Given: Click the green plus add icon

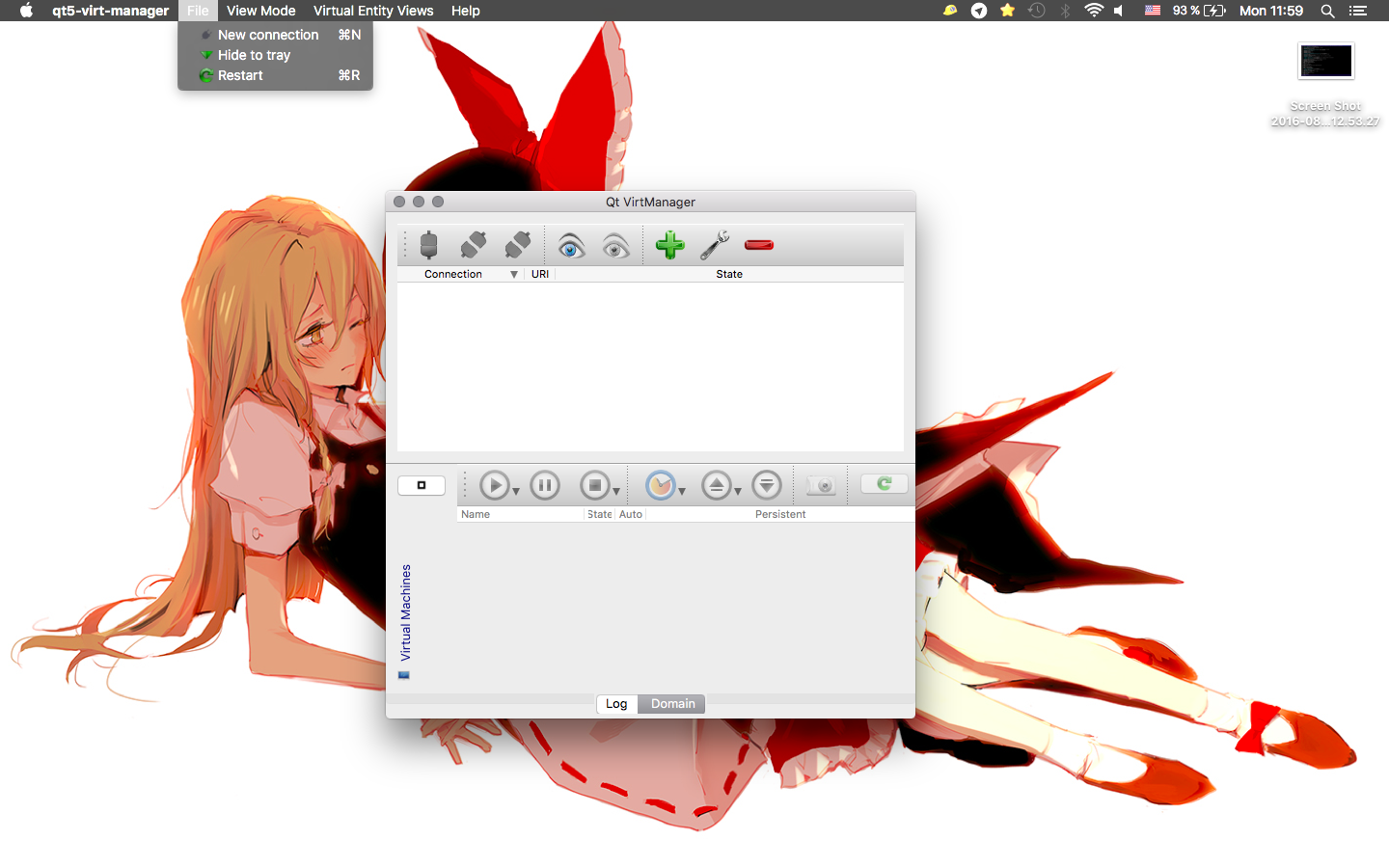Looking at the screenshot, I should (670, 245).
